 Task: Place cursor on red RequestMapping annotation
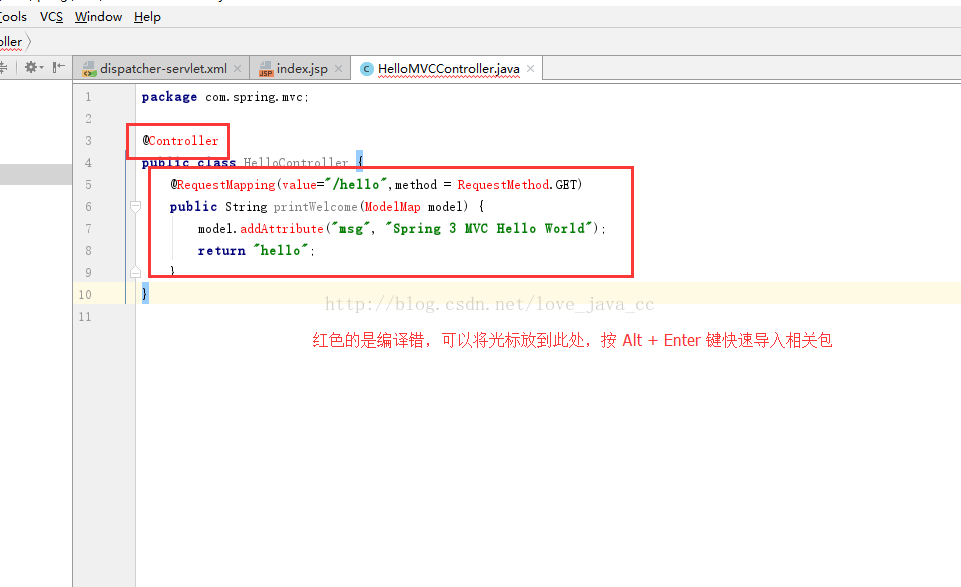(x=226, y=184)
